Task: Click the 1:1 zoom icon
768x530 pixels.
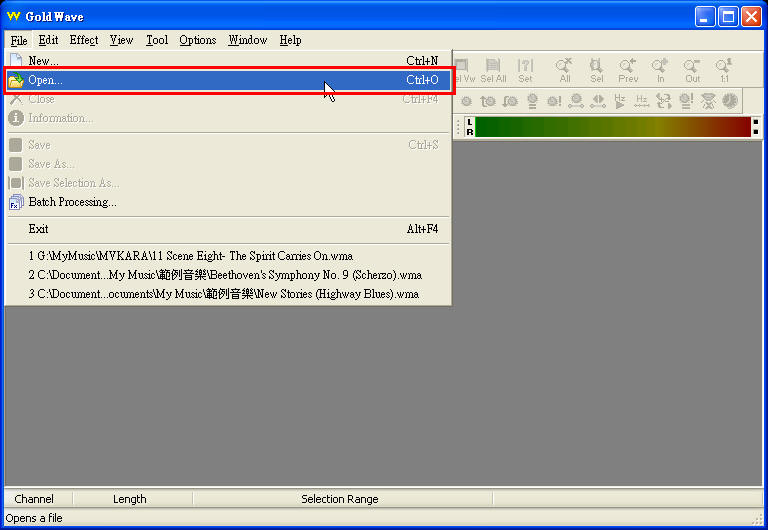Action: coord(723,69)
